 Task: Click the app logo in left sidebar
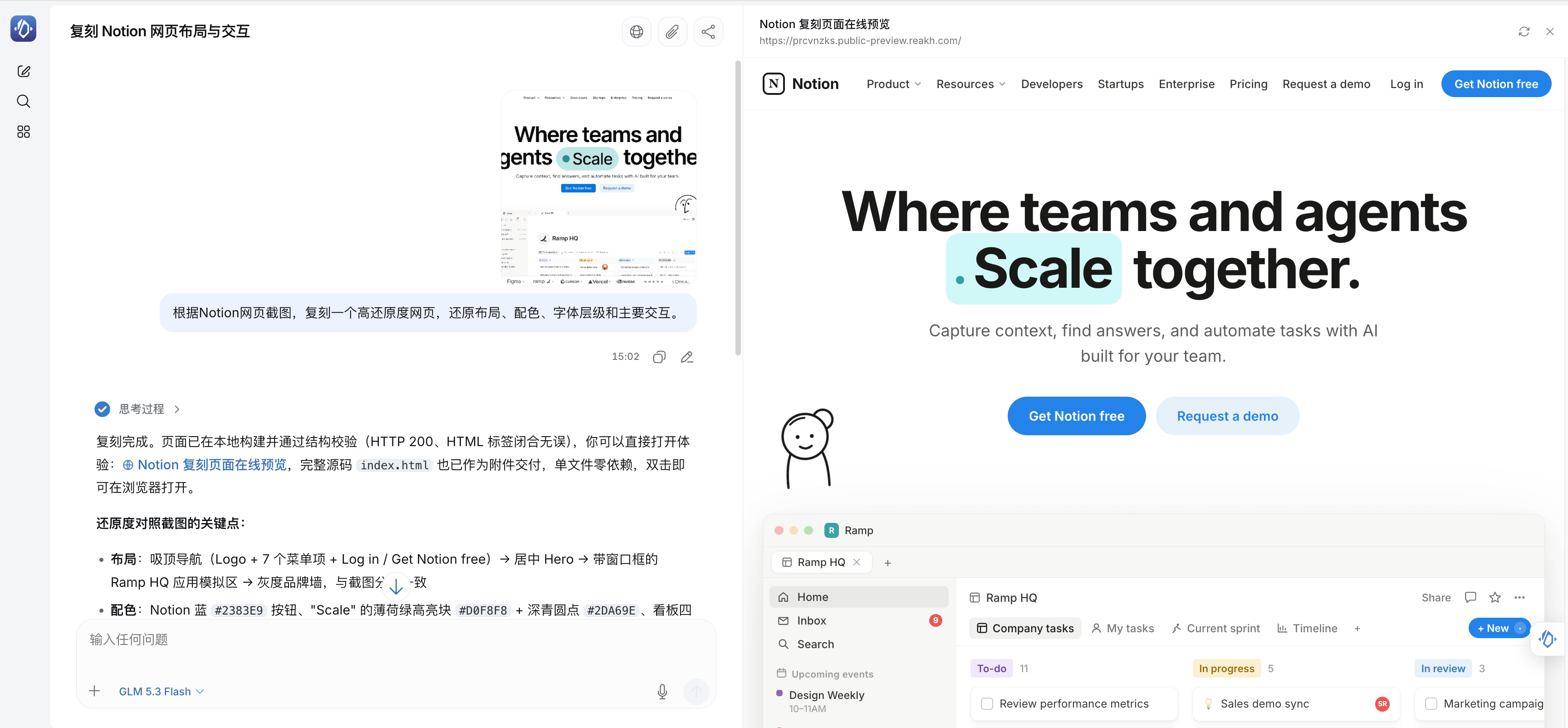click(x=23, y=29)
